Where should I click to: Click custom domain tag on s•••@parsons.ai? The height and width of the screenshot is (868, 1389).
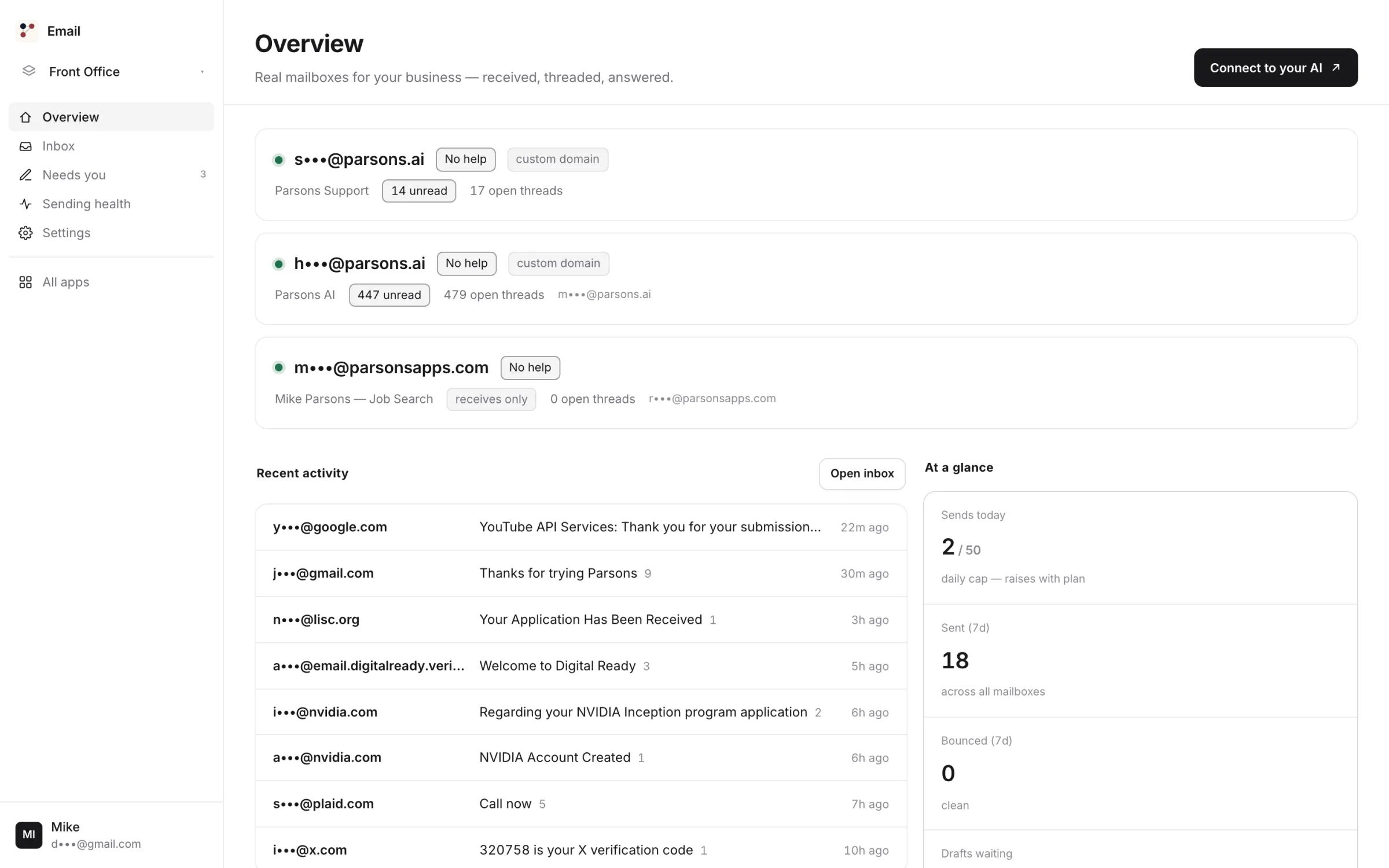pyautogui.click(x=557, y=159)
